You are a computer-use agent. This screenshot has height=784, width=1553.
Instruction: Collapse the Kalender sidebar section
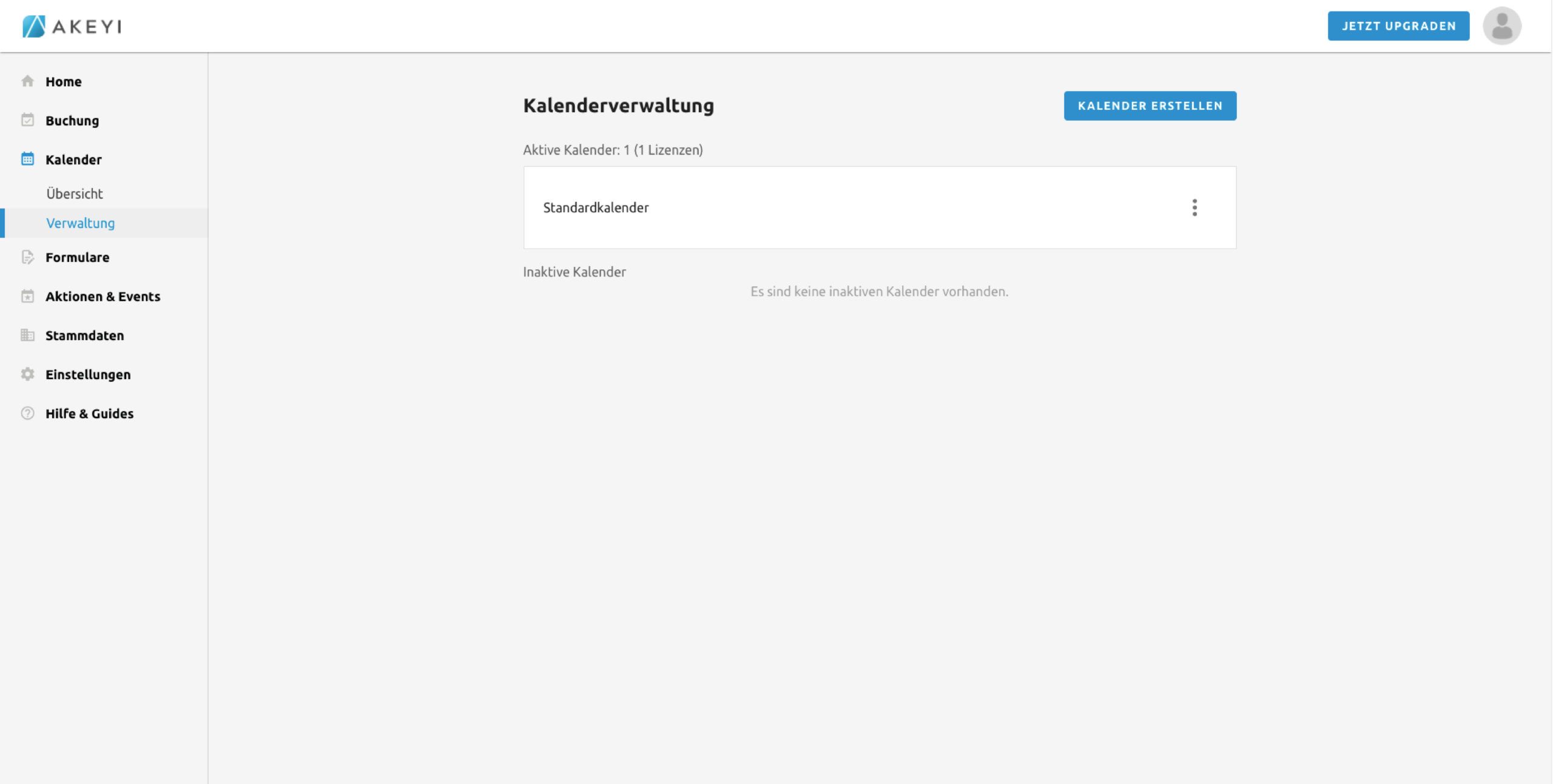click(x=73, y=159)
